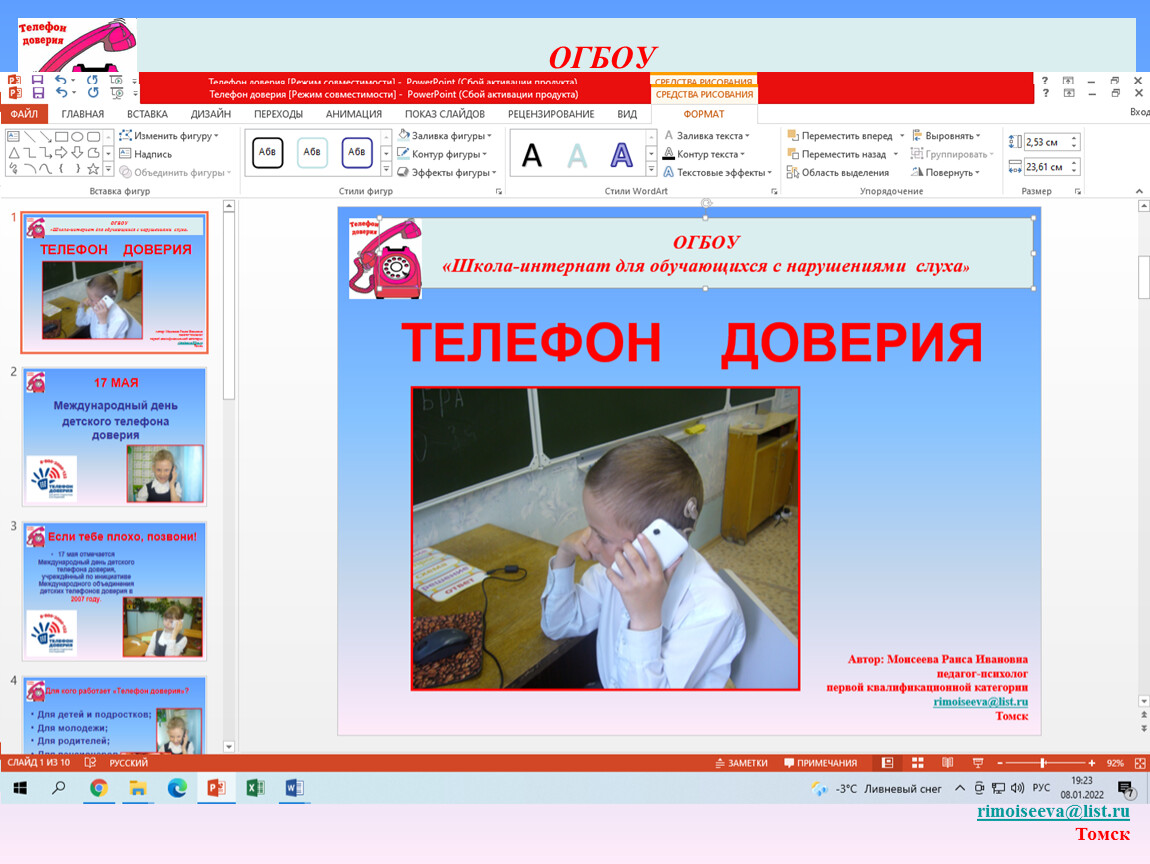
Task: Open the Вставка ribbon tab
Action: pos(147,114)
